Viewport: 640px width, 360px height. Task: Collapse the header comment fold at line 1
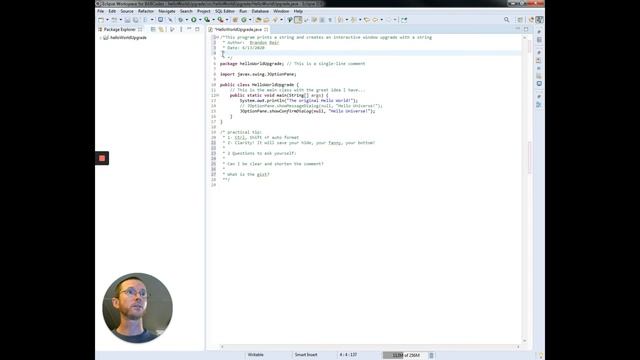click(x=218, y=37)
